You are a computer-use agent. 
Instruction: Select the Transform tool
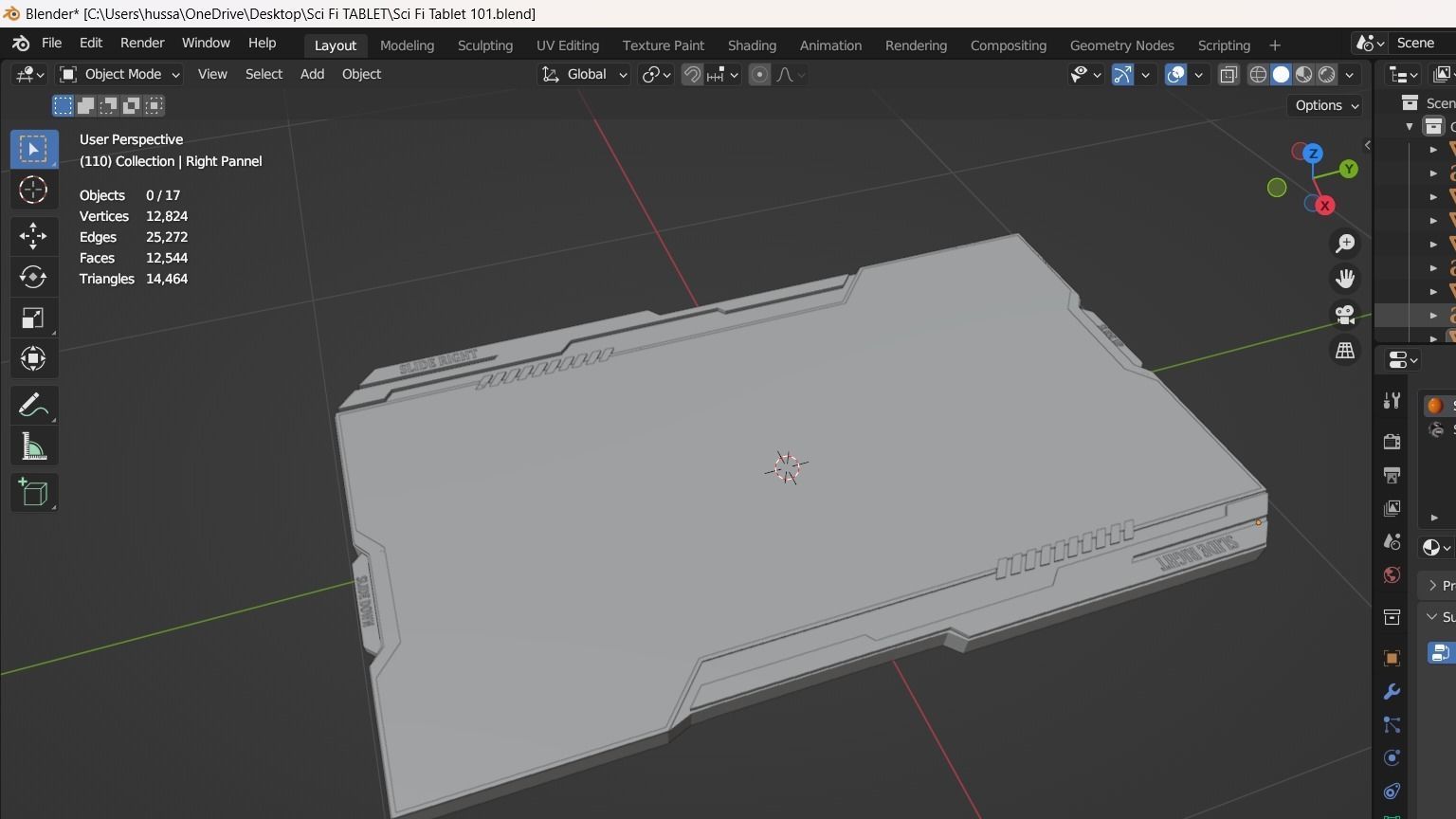coord(34,358)
